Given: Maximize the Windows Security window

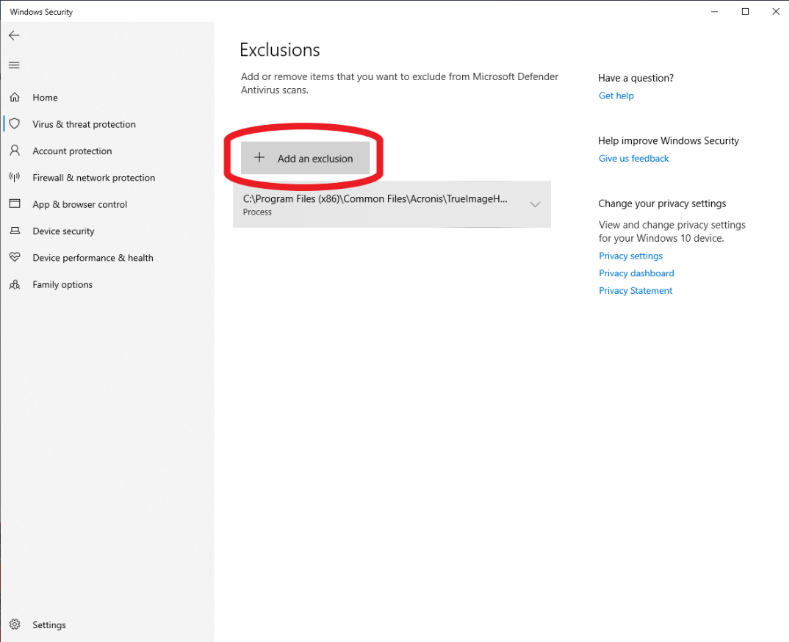Looking at the screenshot, I should [745, 12].
